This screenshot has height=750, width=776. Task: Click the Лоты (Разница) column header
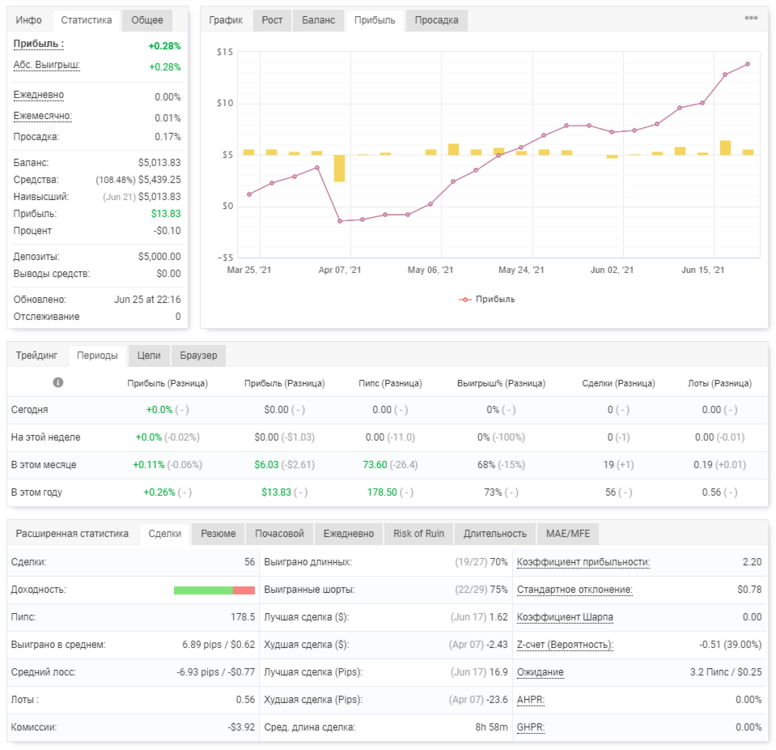coord(720,383)
